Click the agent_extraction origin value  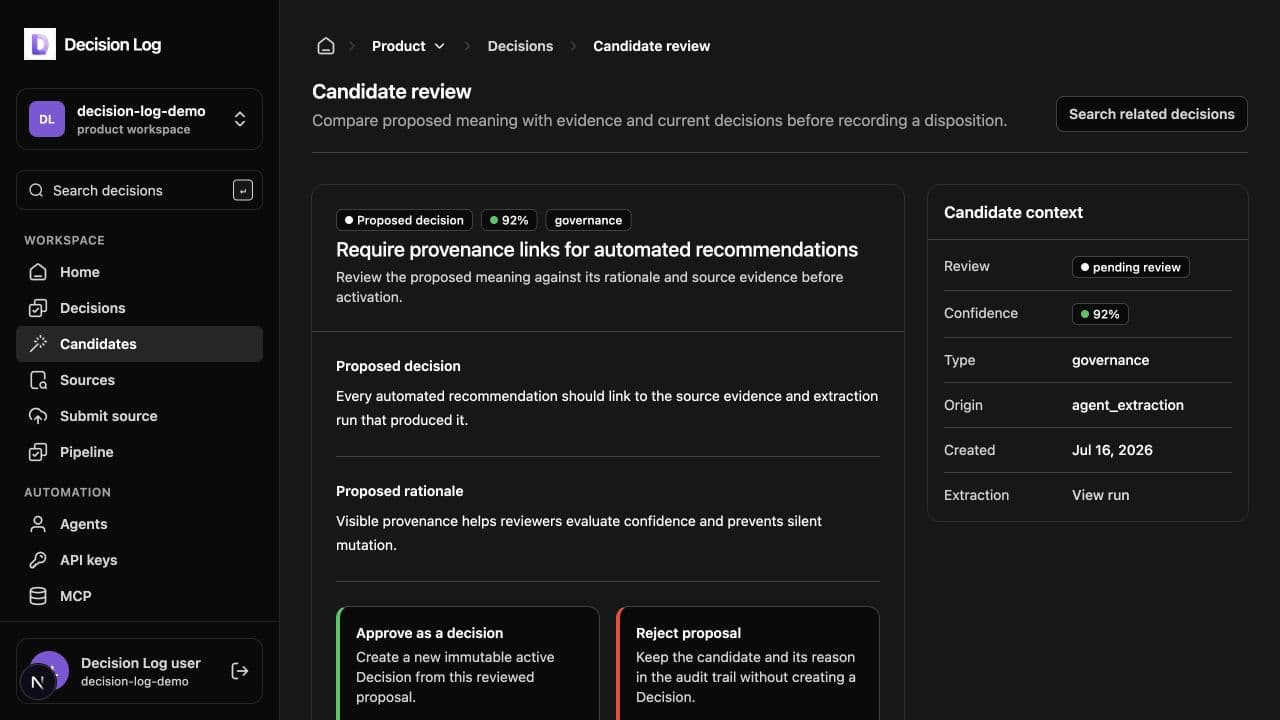[x=1128, y=405]
